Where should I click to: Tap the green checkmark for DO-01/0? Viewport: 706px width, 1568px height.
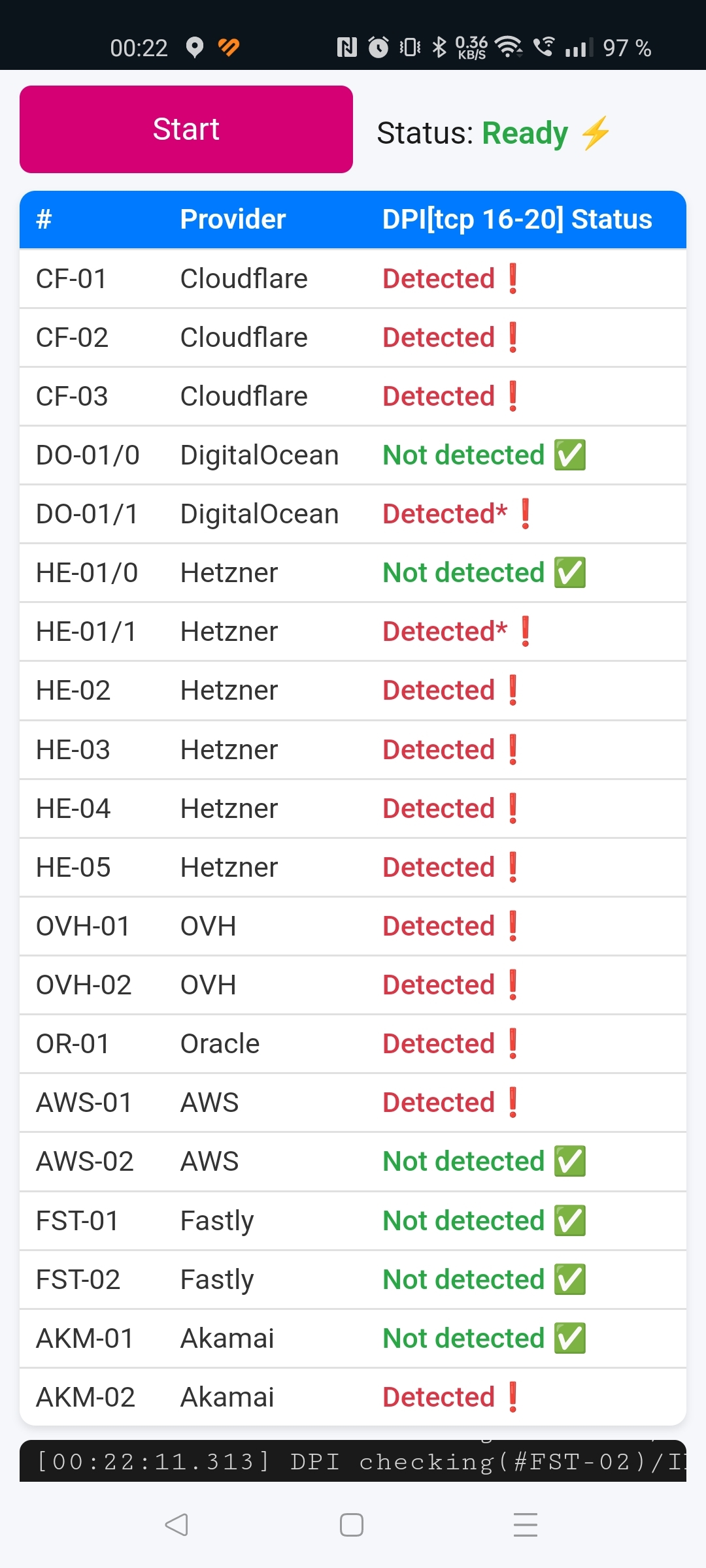pos(570,455)
